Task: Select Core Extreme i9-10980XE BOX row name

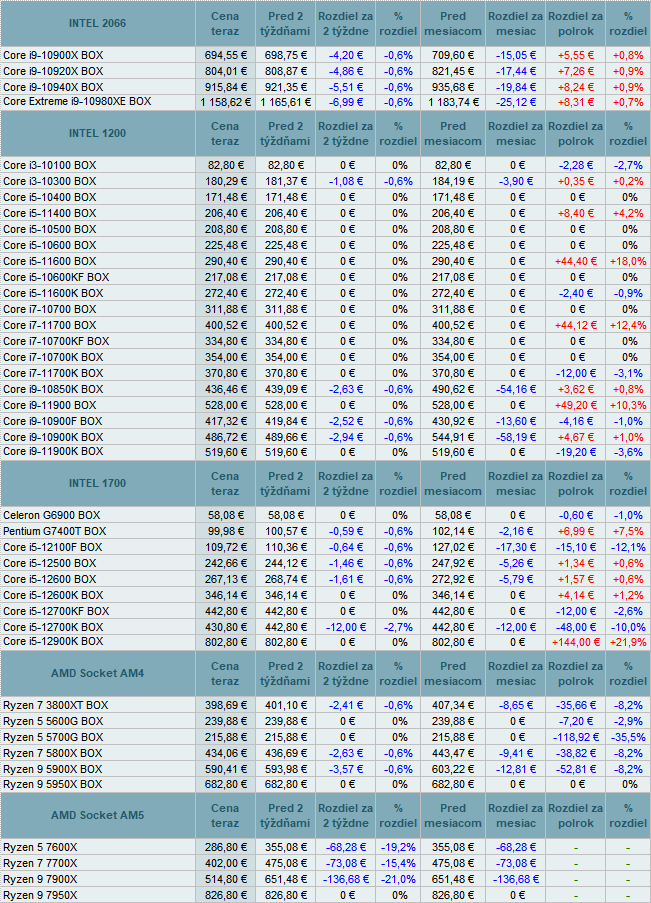Action: [x=77, y=102]
